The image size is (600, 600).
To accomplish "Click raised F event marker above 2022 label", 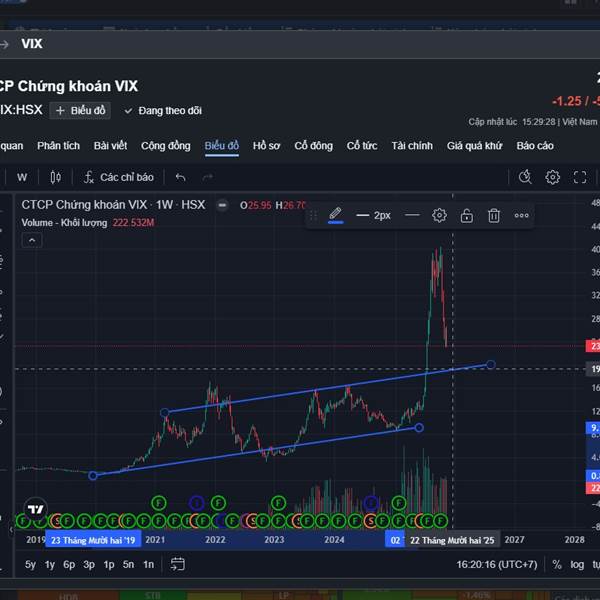I will 218,503.
